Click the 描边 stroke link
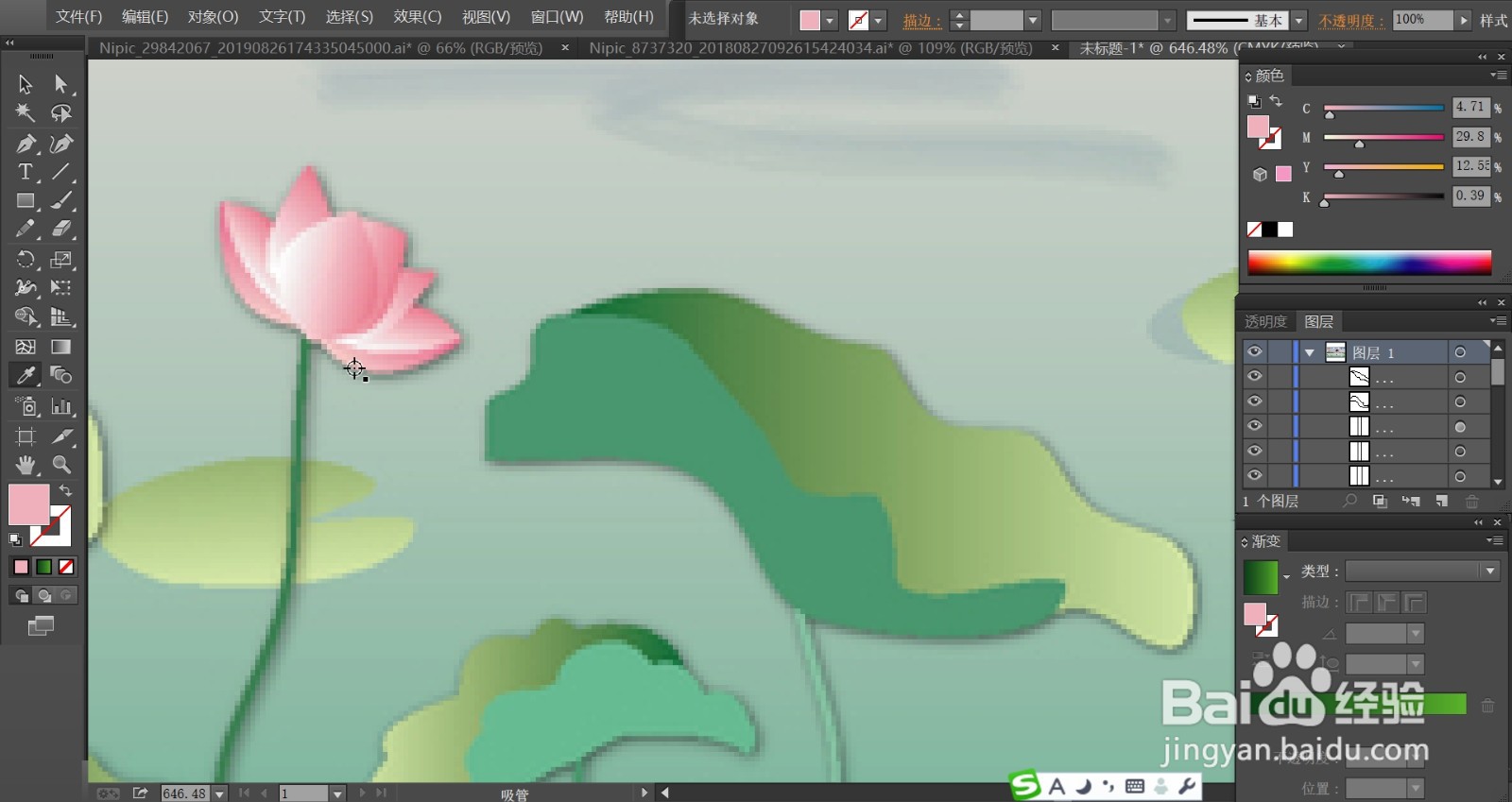 pyautogui.click(x=921, y=21)
